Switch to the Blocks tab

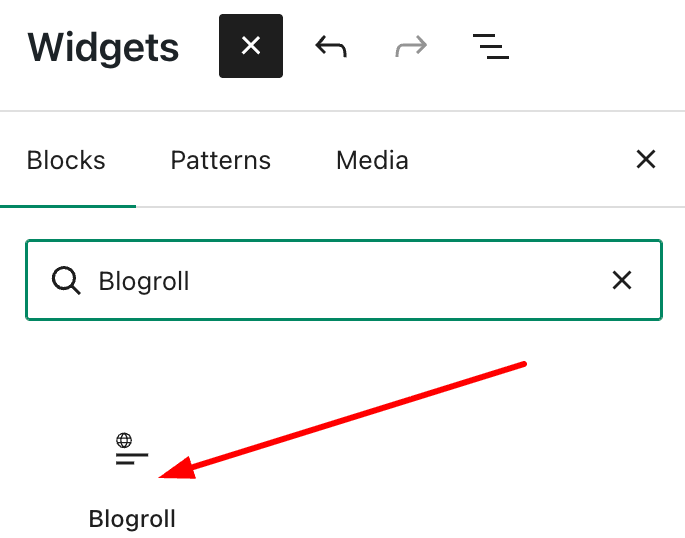[x=66, y=160]
